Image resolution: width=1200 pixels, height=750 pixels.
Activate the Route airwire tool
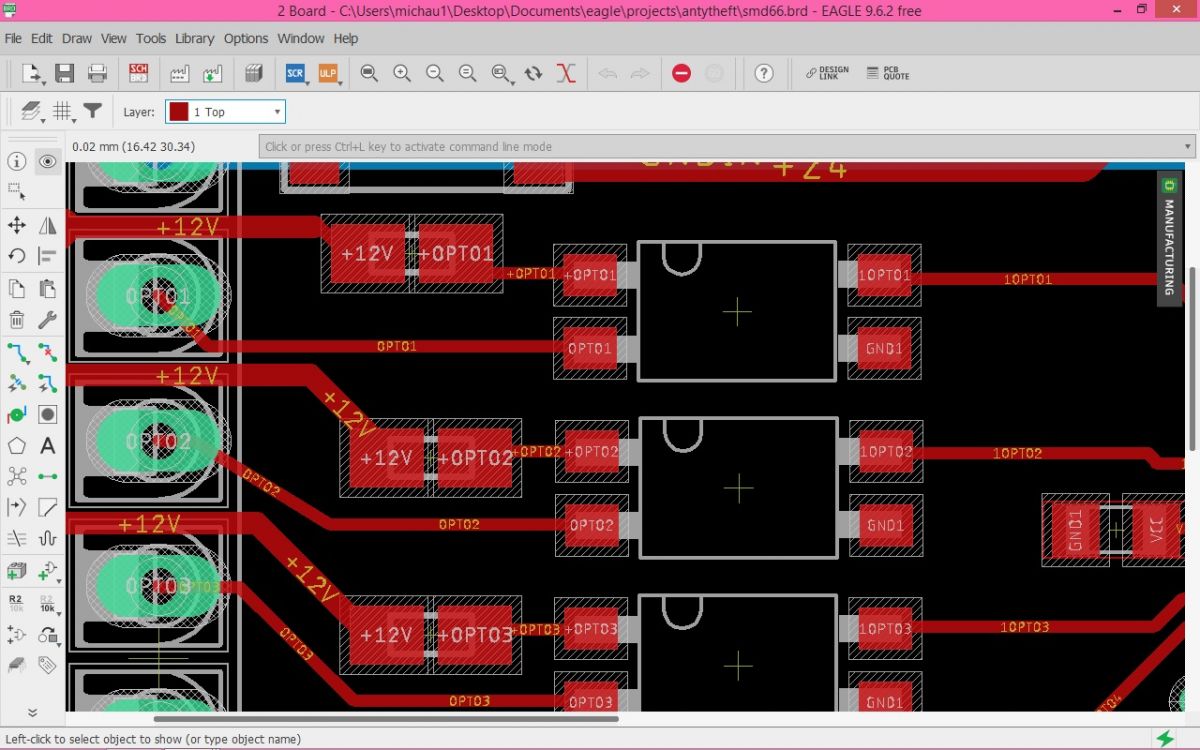pos(17,352)
